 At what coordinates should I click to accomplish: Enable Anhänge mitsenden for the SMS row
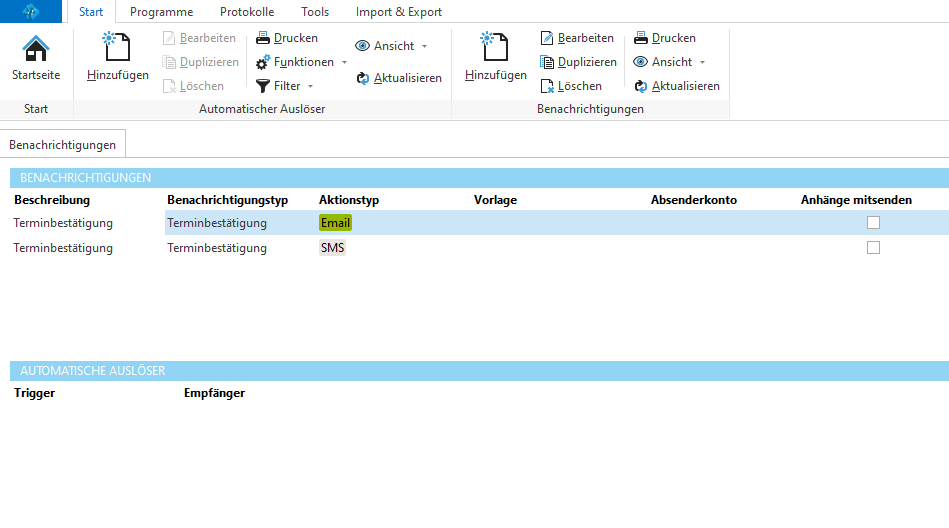point(873,248)
